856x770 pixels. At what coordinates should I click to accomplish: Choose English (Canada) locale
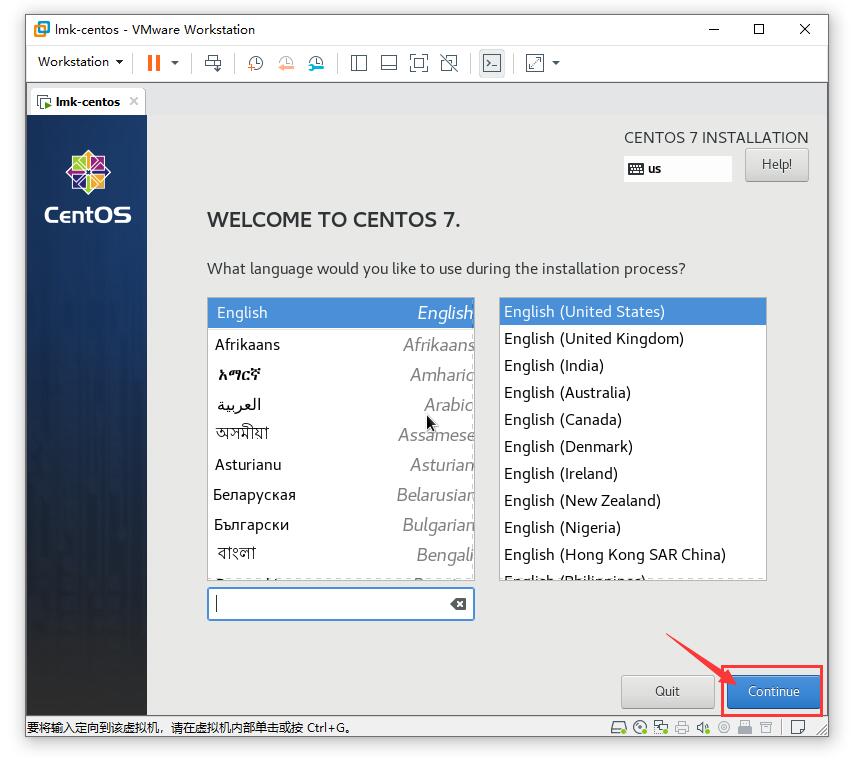coord(633,420)
